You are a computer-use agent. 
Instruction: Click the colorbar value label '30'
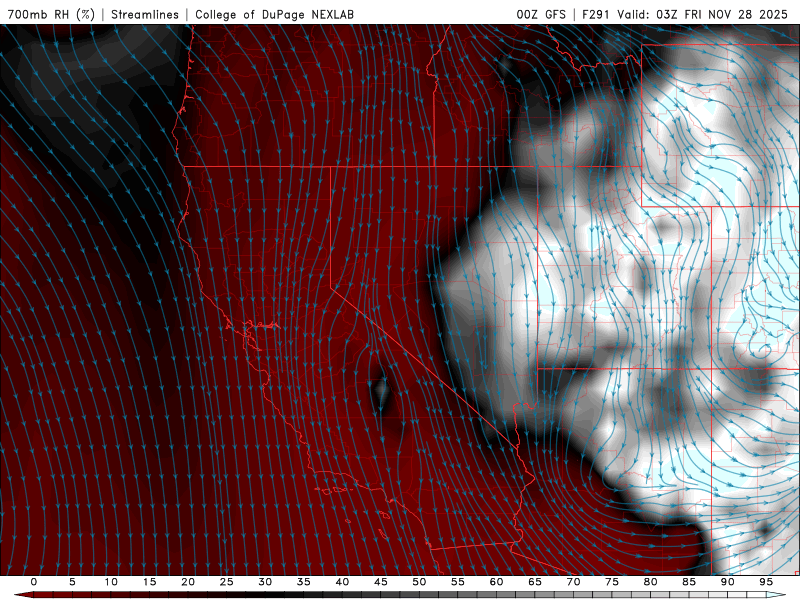coord(265,582)
